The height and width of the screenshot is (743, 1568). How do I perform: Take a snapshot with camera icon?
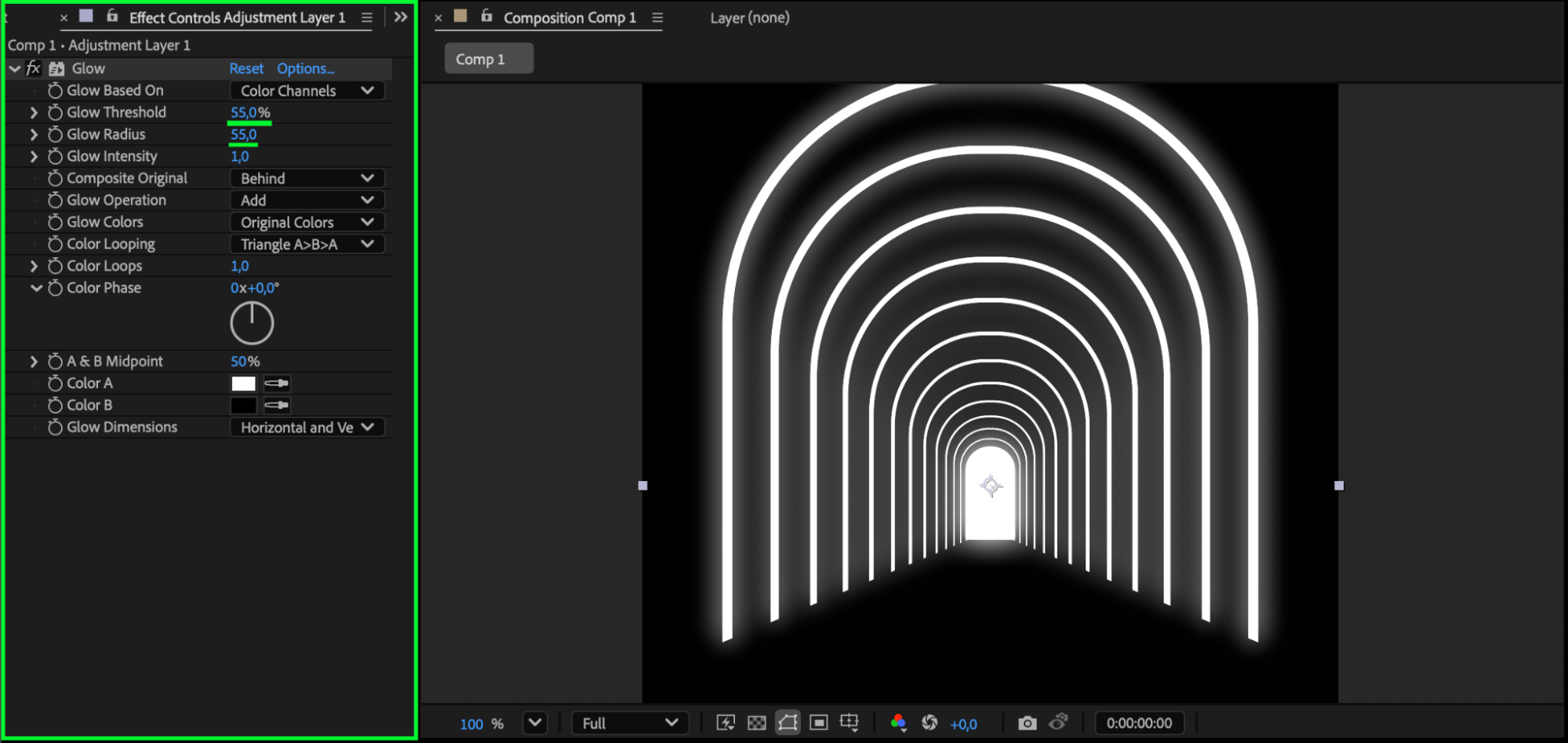(1027, 723)
